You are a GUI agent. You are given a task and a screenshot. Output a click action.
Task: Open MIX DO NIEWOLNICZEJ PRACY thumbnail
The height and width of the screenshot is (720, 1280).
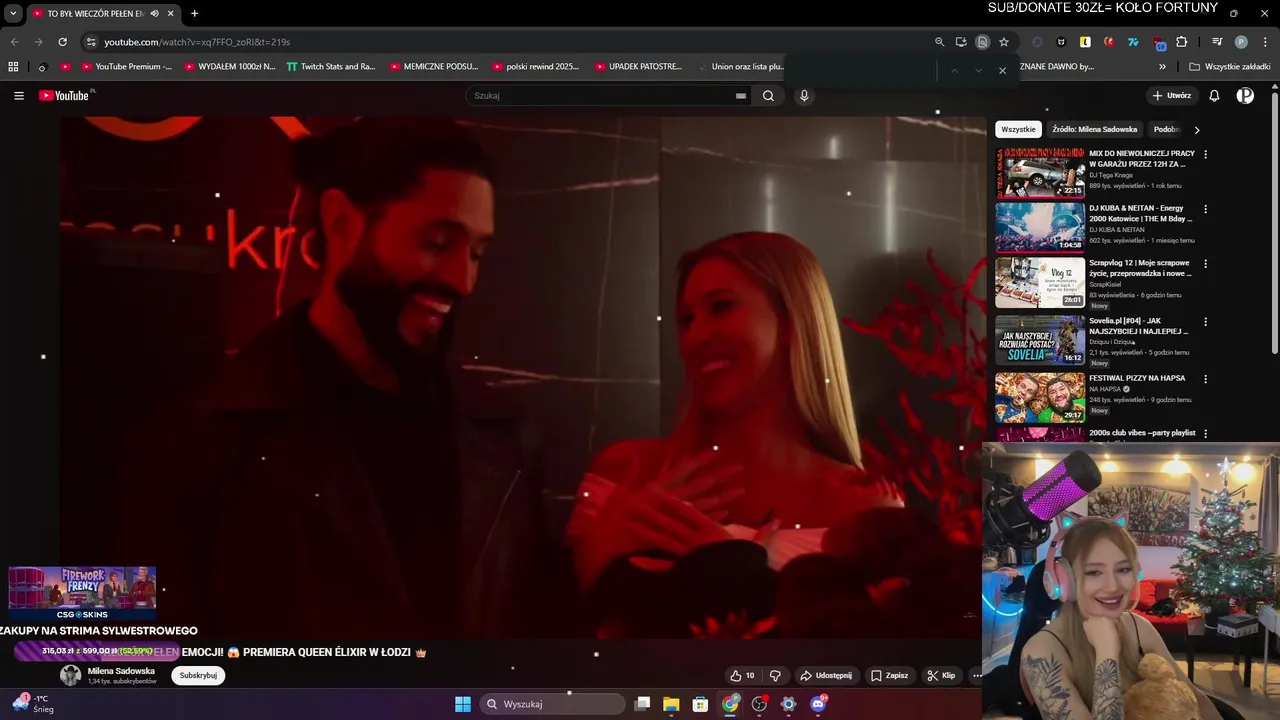pyautogui.click(x=1040, y=172)
